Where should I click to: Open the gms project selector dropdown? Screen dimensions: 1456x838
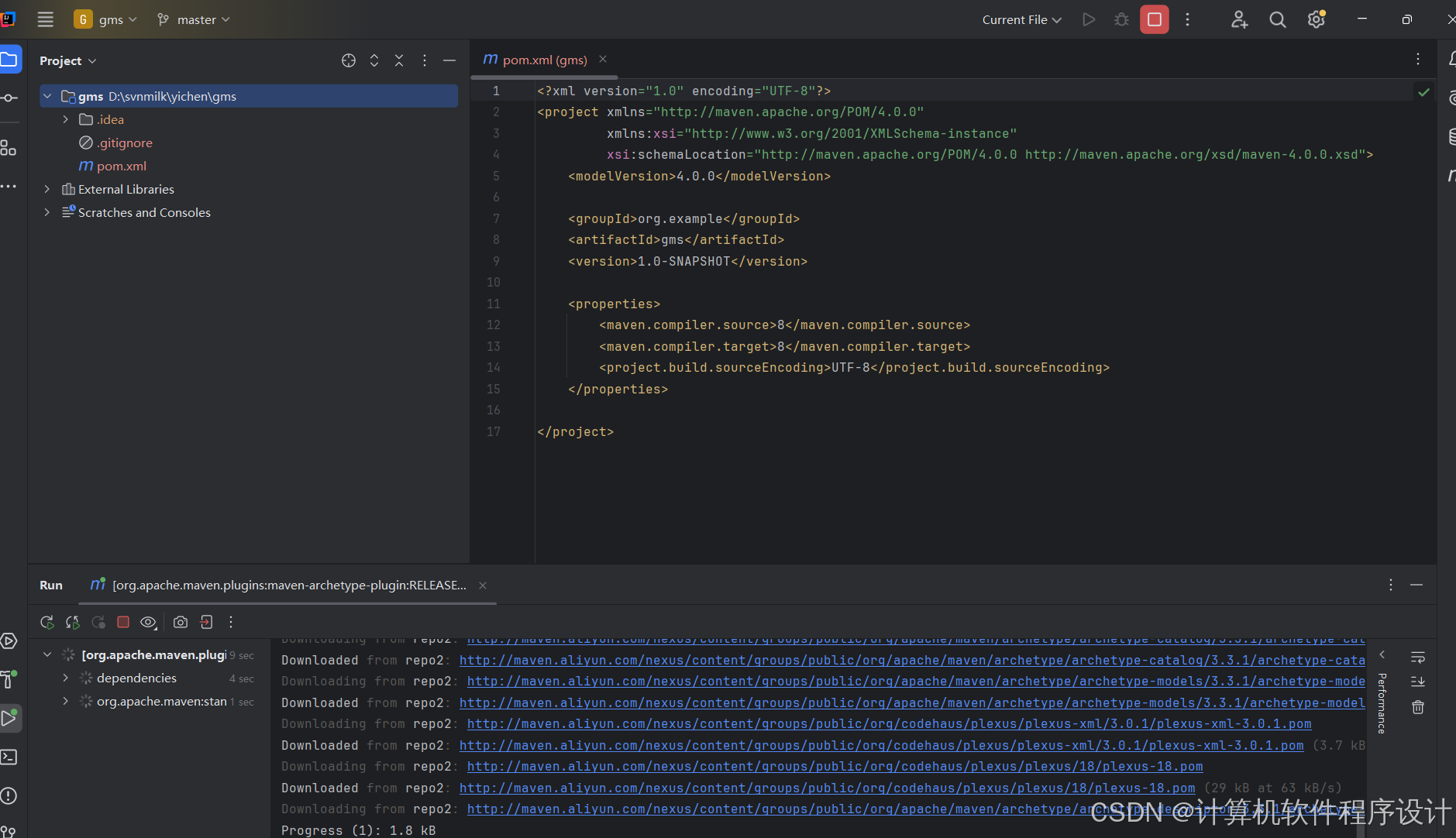point(106,19)
